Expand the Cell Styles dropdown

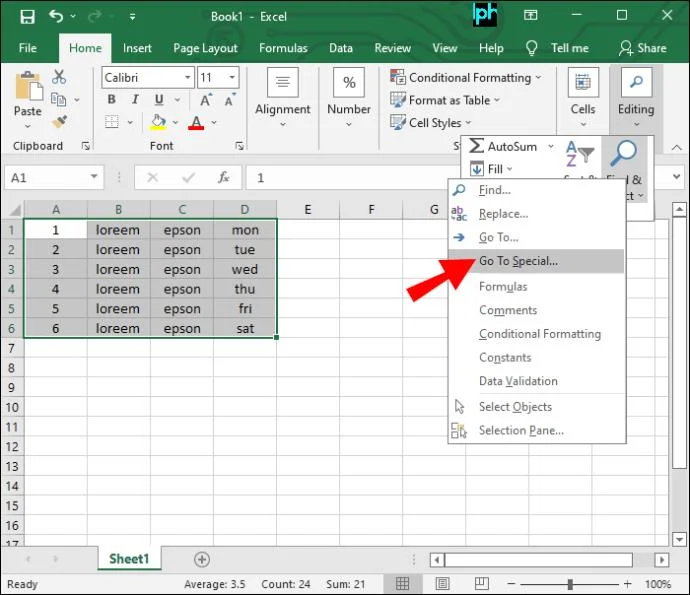click(x=468, y=123)
